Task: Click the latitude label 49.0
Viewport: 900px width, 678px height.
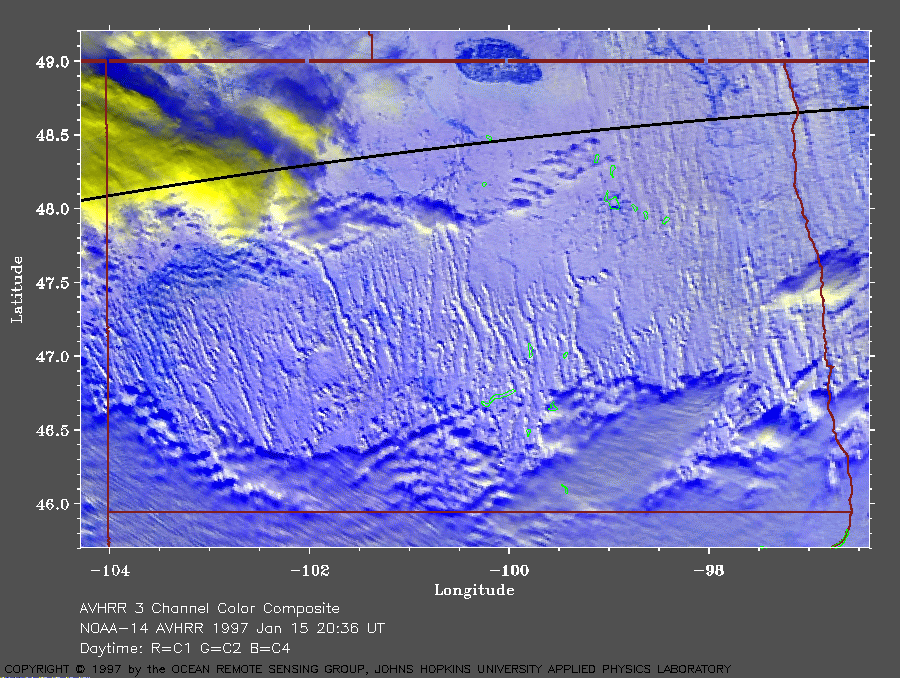Action: pyautogui.click(x=52, y=61)
